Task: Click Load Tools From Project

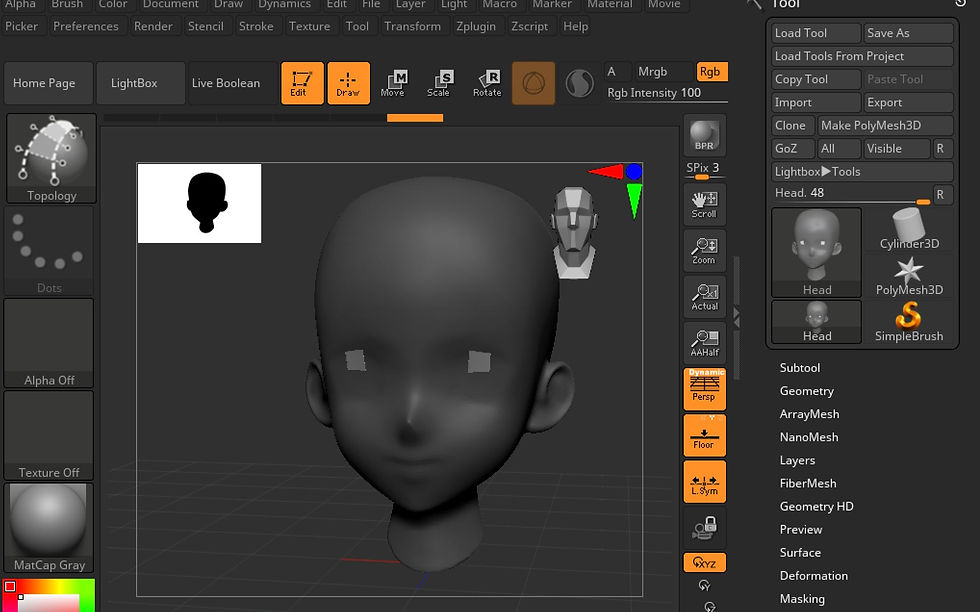Action: (862, 56)
